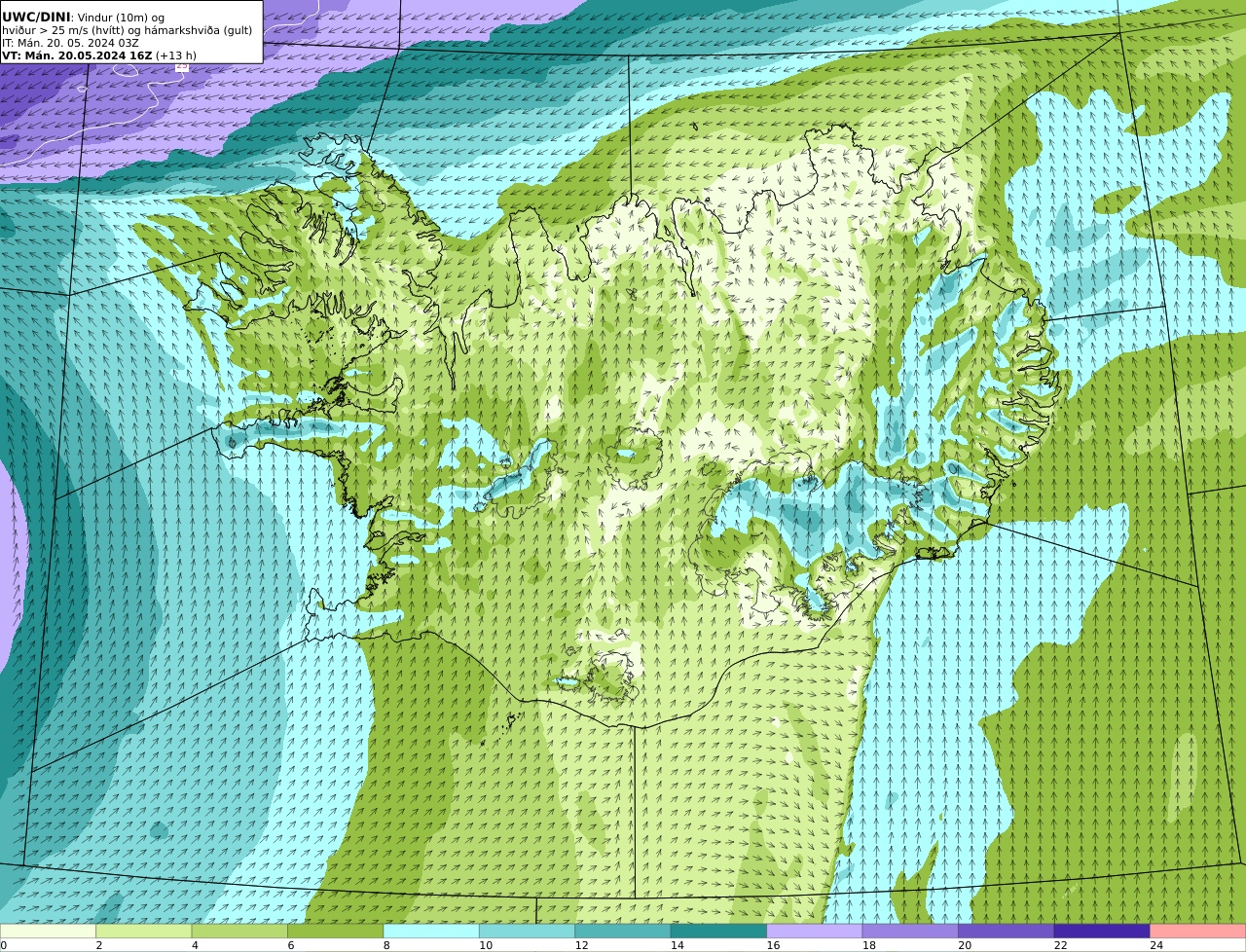This screenshot has width=1246, height=952.
Task: Click the "(+13 h)" forecast offset text
Action: [176, 55]
